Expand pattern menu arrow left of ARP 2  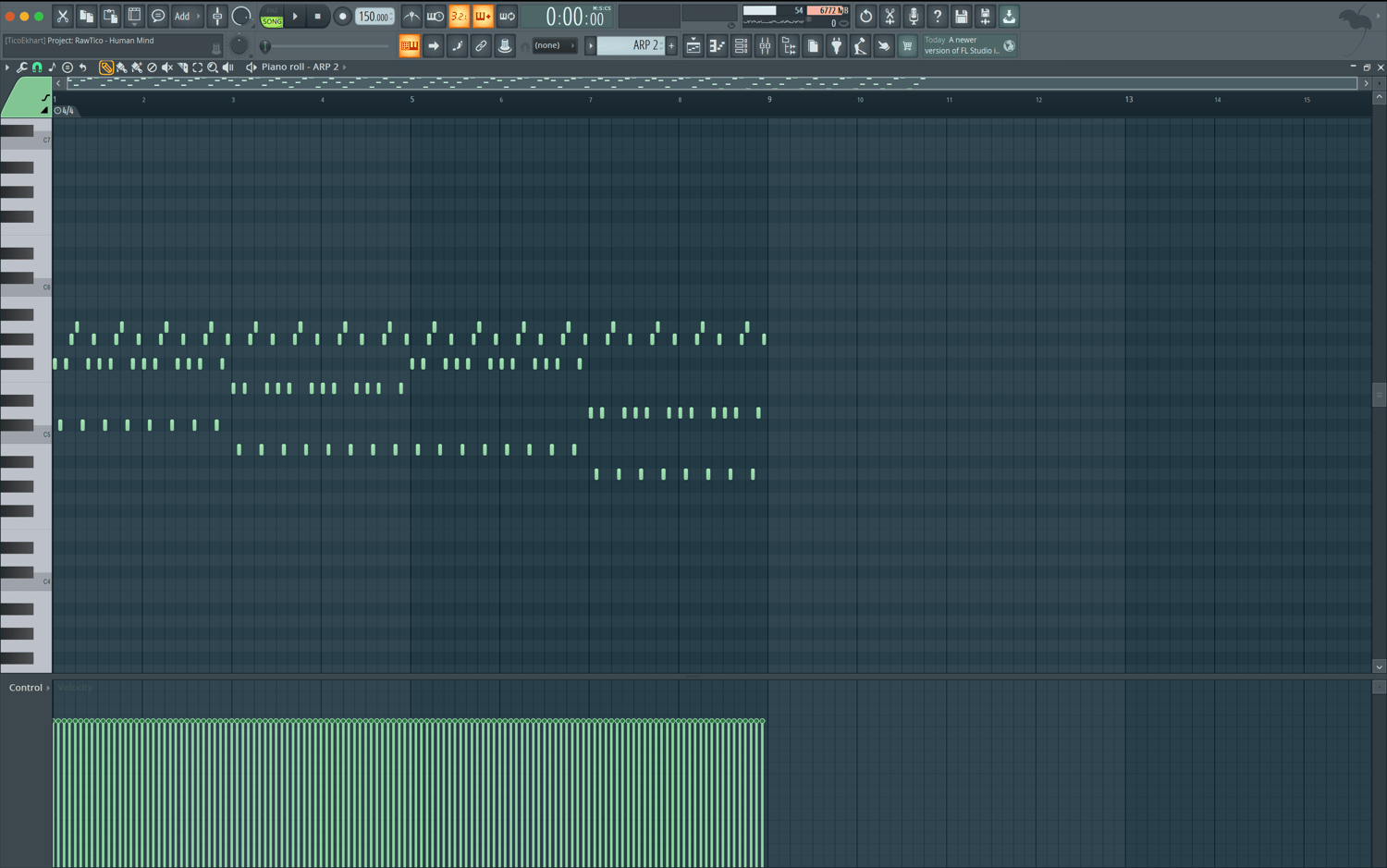click(591, 46)
